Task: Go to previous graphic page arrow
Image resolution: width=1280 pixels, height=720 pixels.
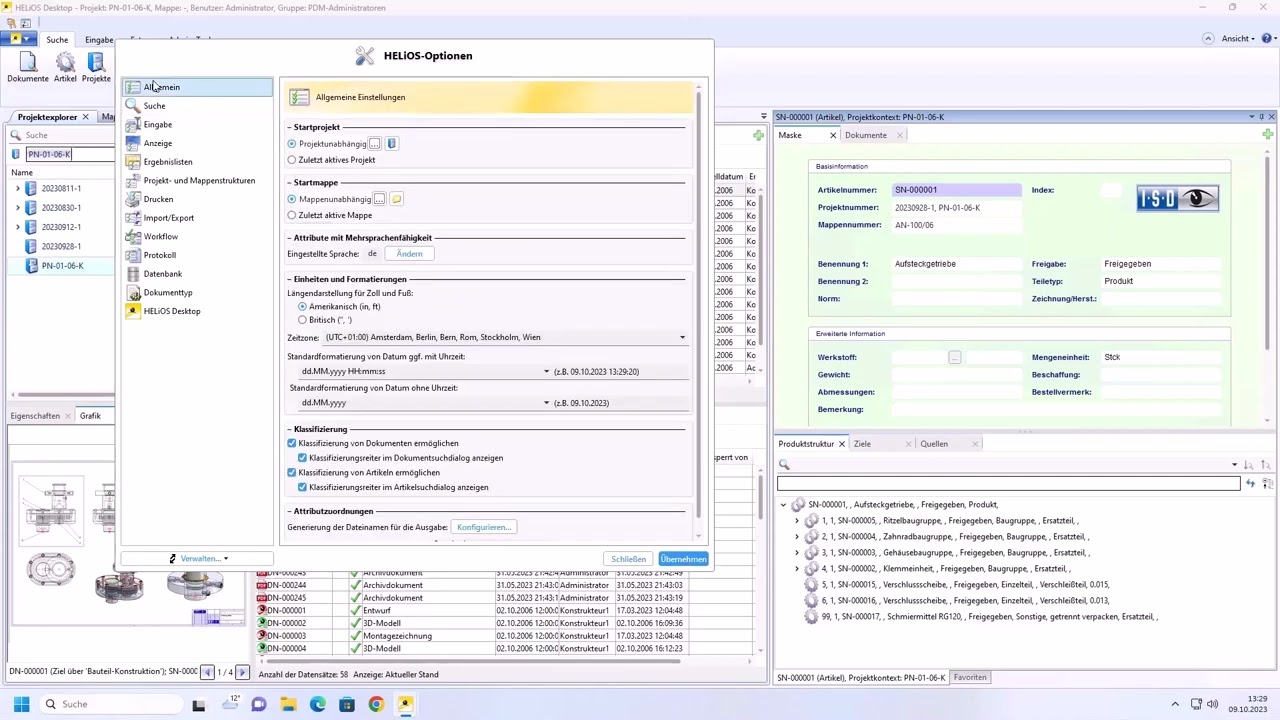Action: coord(207,672)
